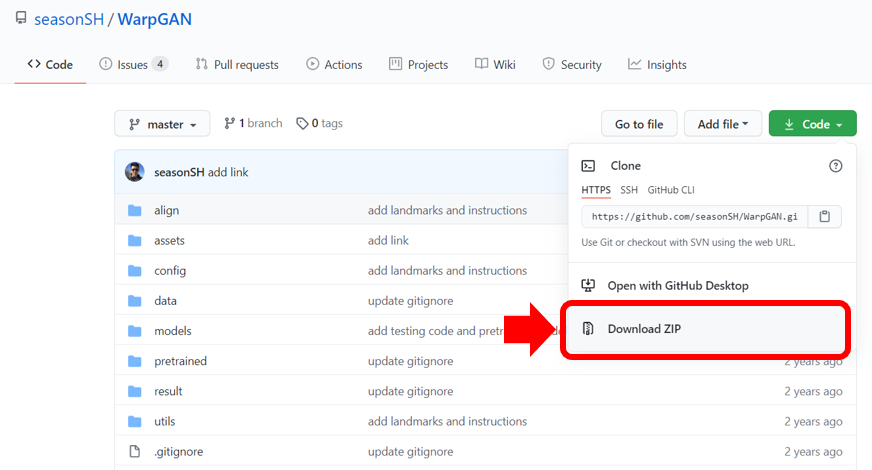The height and width of the screenshot is (470, 872).
Task: Open the seasonSH owner link
Action: coord(69,19)
